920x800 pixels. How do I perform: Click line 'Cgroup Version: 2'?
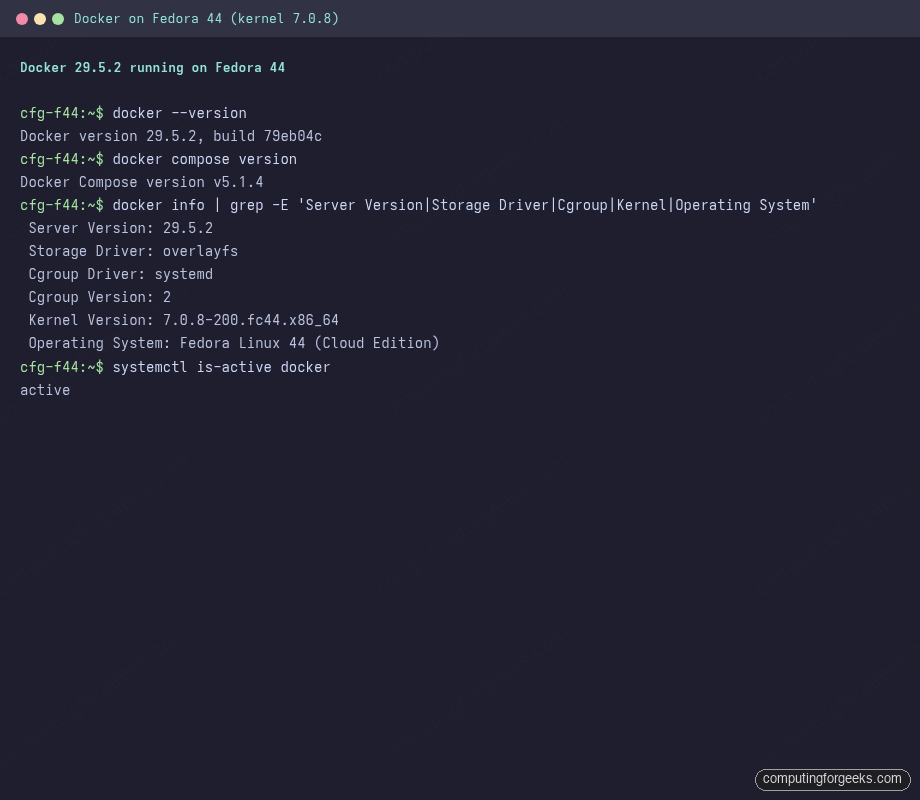coord(100,298)
